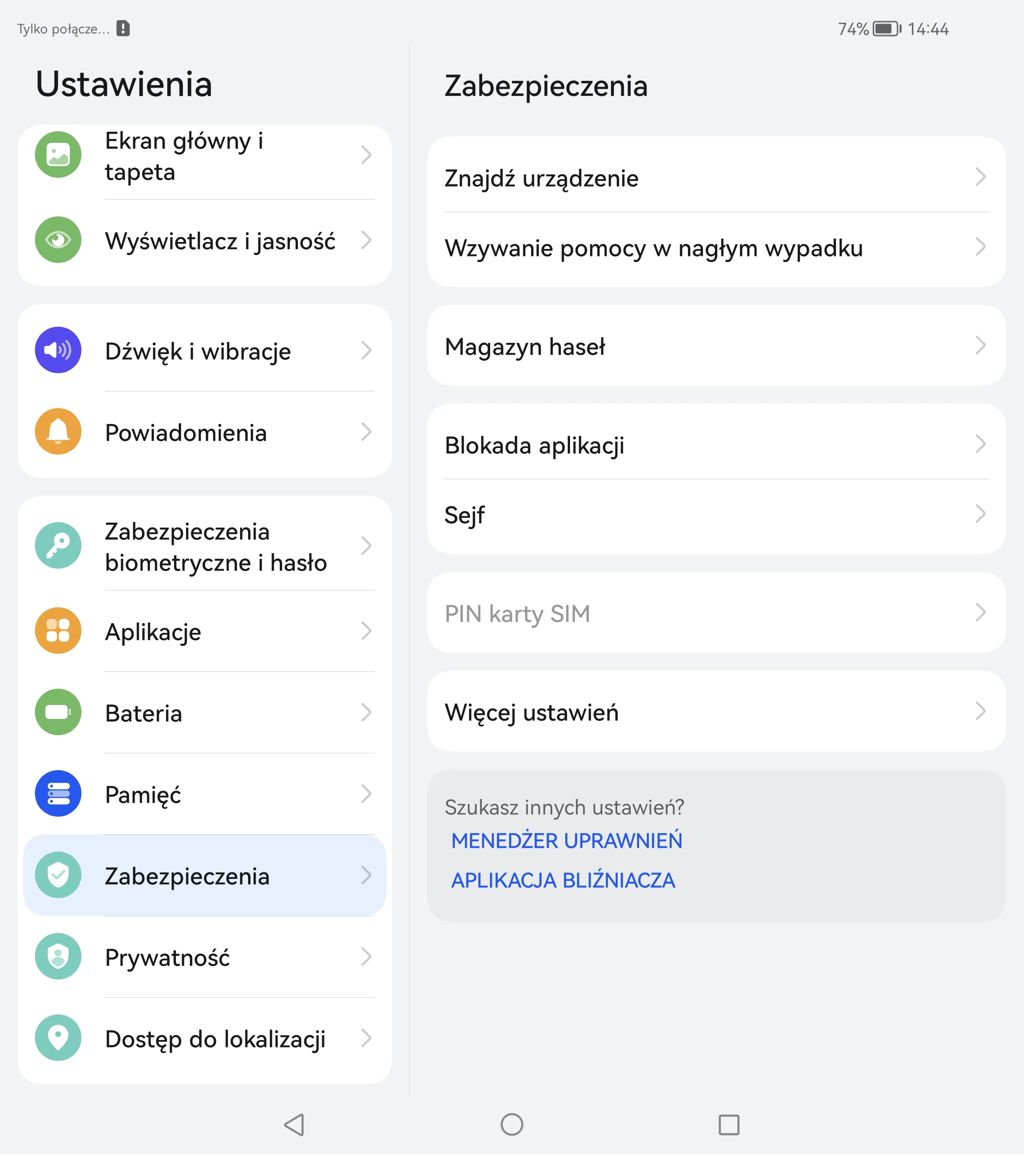Tap the Aplikacje grid icon
The image size is (1024, 1154).
click(x=58, y=631)
